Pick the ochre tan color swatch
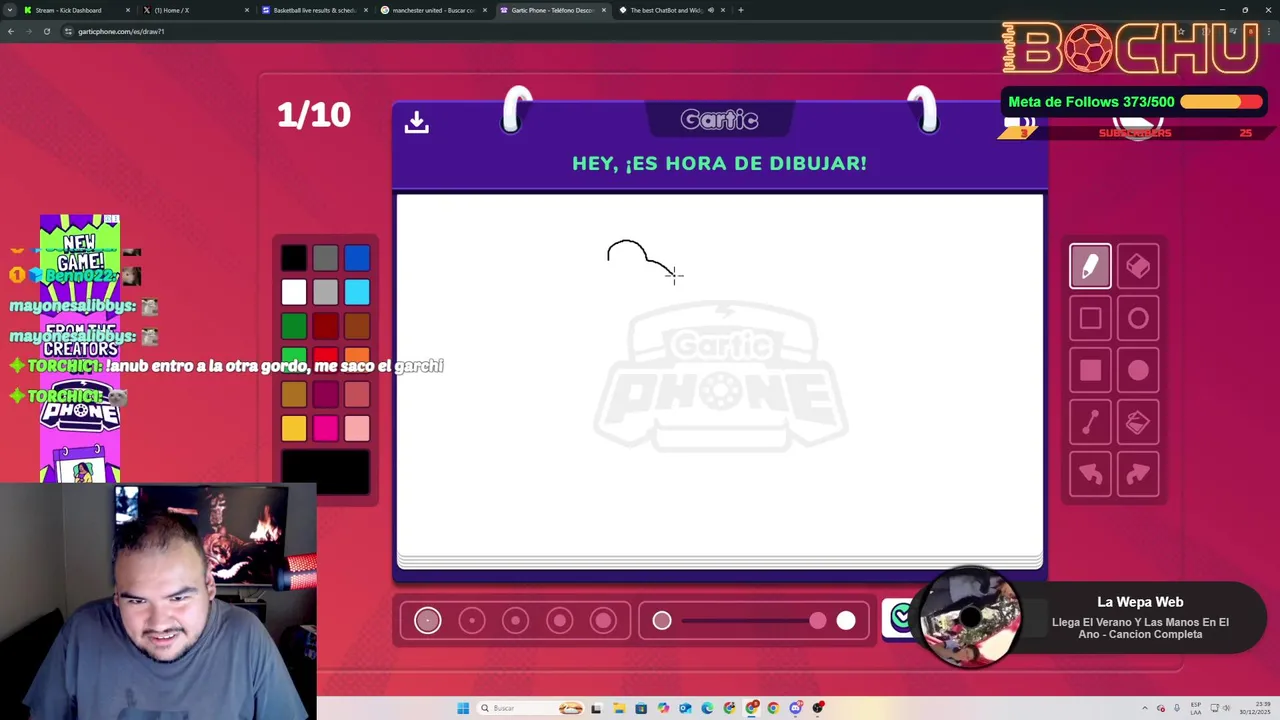1280x720 pixels. click(294, 394)
